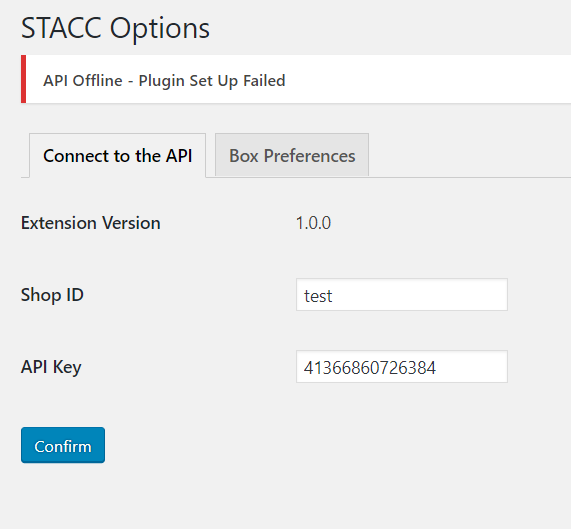Image resolution: width=571 pixels, height=529 pixels.
Task: Focus the Shop ID input field
Action: pyautogui.click(x=402, y=295)
